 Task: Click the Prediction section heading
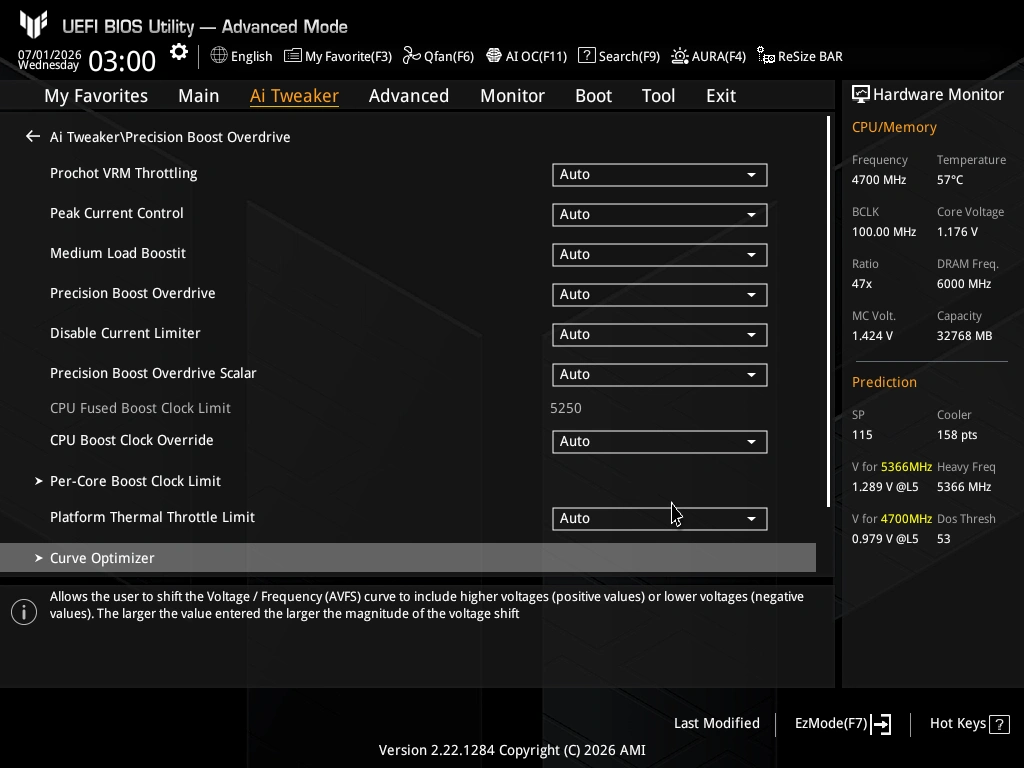point(884,382)
